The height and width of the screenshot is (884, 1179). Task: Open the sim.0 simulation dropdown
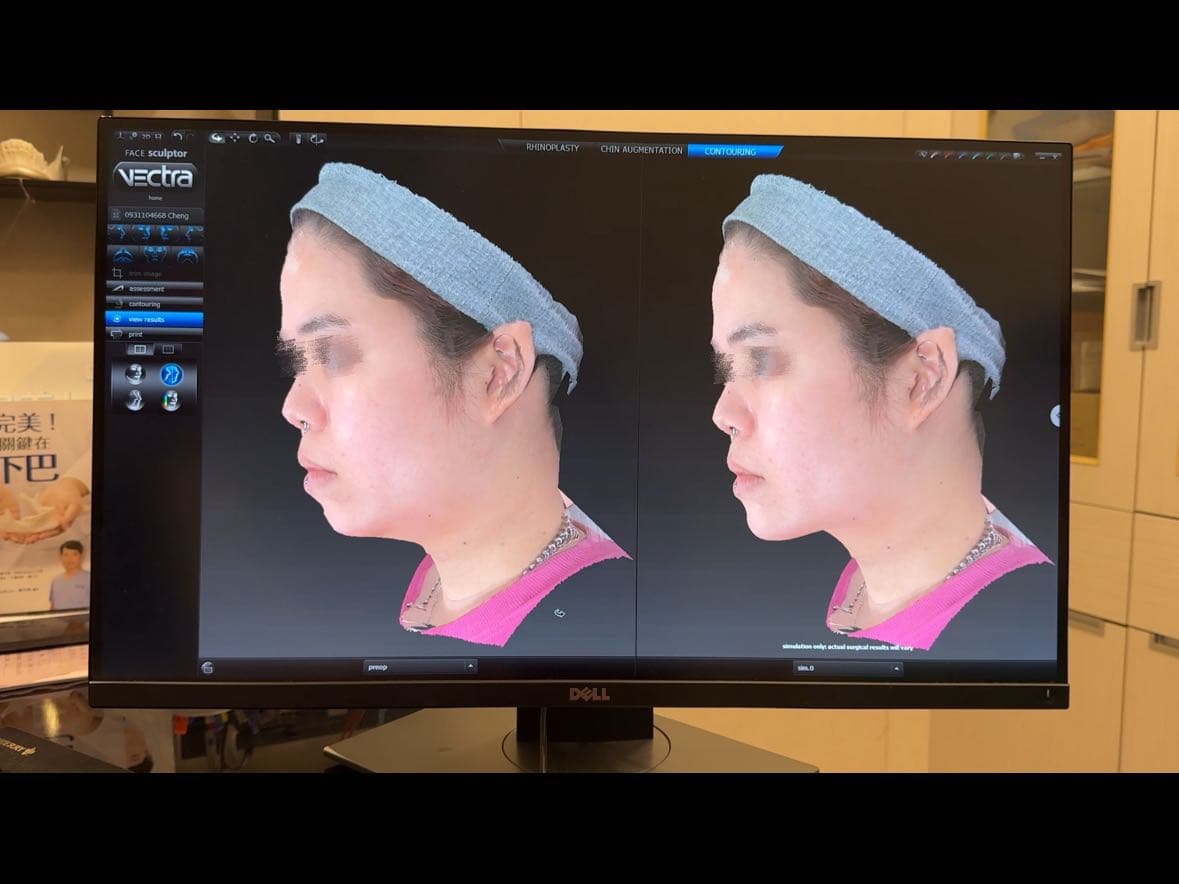coord(847,668)
